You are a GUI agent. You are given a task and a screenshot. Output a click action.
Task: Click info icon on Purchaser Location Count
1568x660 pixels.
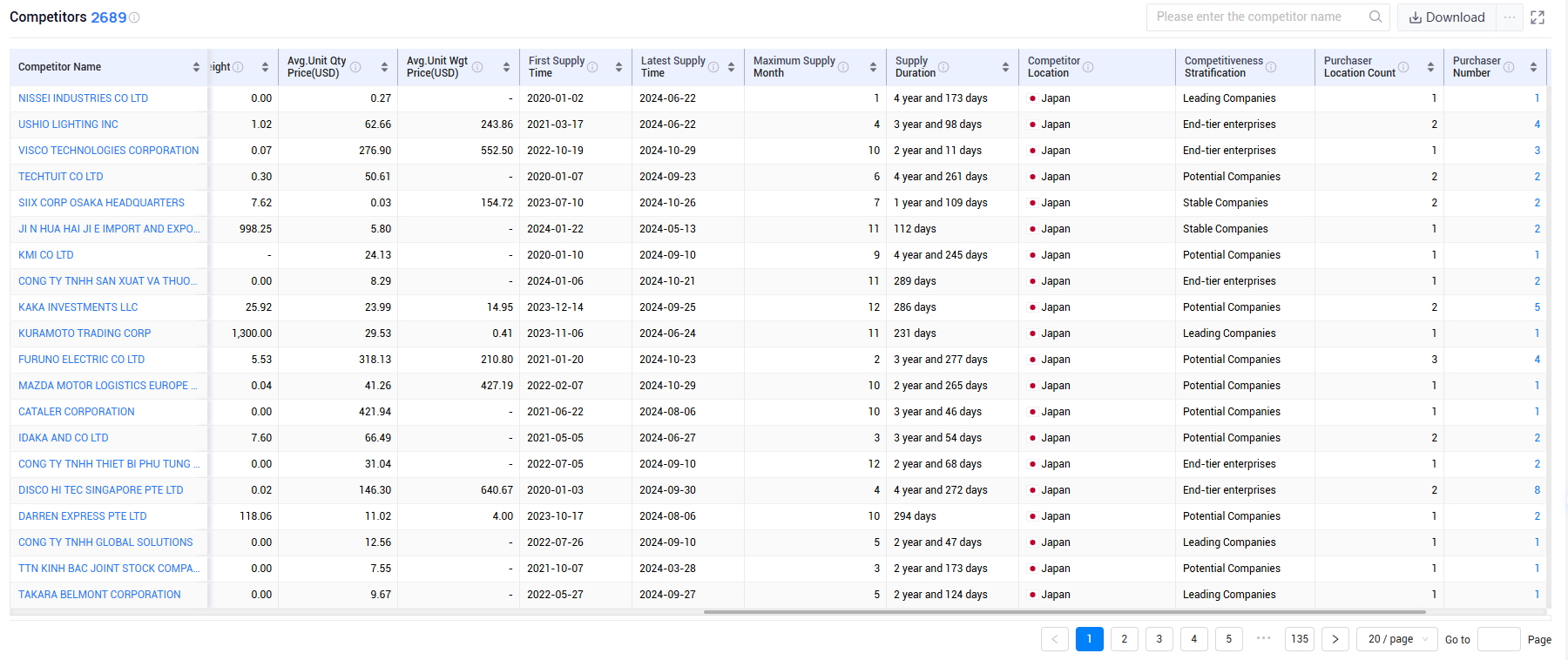(x=1403, y=67)
